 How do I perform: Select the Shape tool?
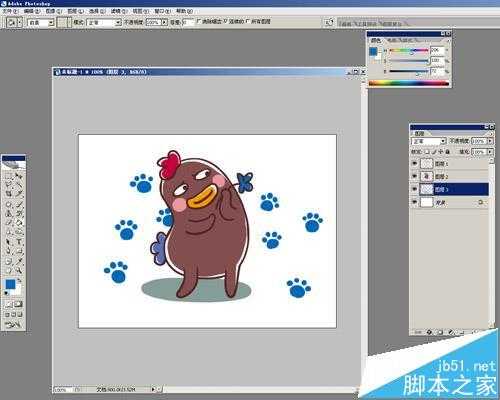tap(18, 251)
